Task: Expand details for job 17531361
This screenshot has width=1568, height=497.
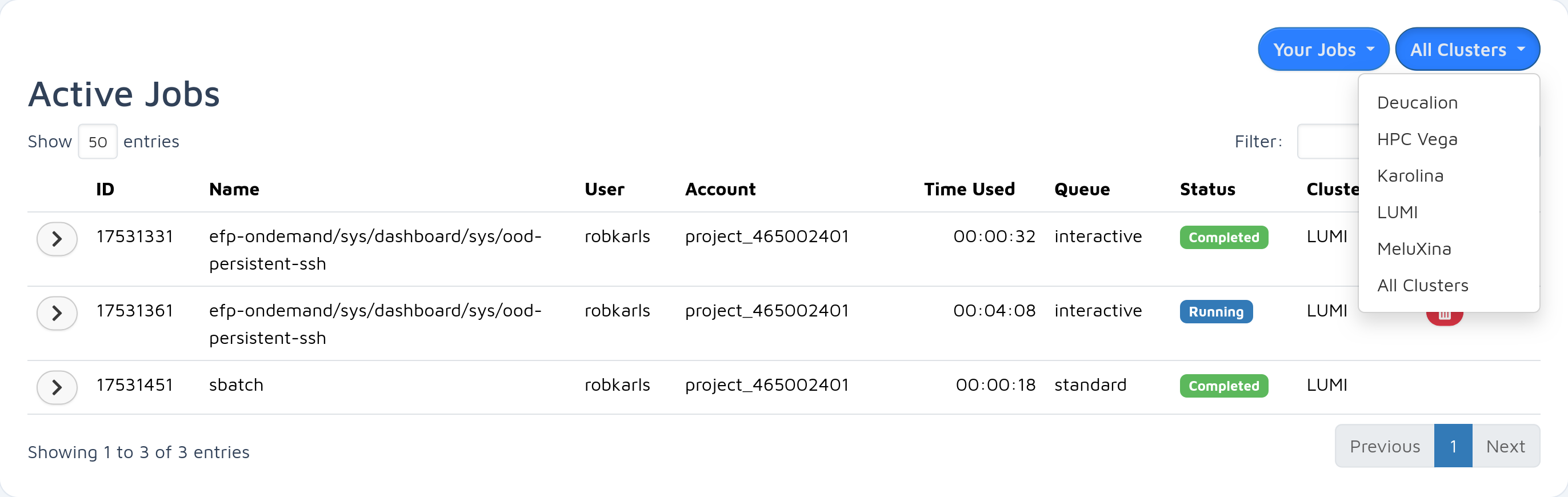Action: coord(57,313)
